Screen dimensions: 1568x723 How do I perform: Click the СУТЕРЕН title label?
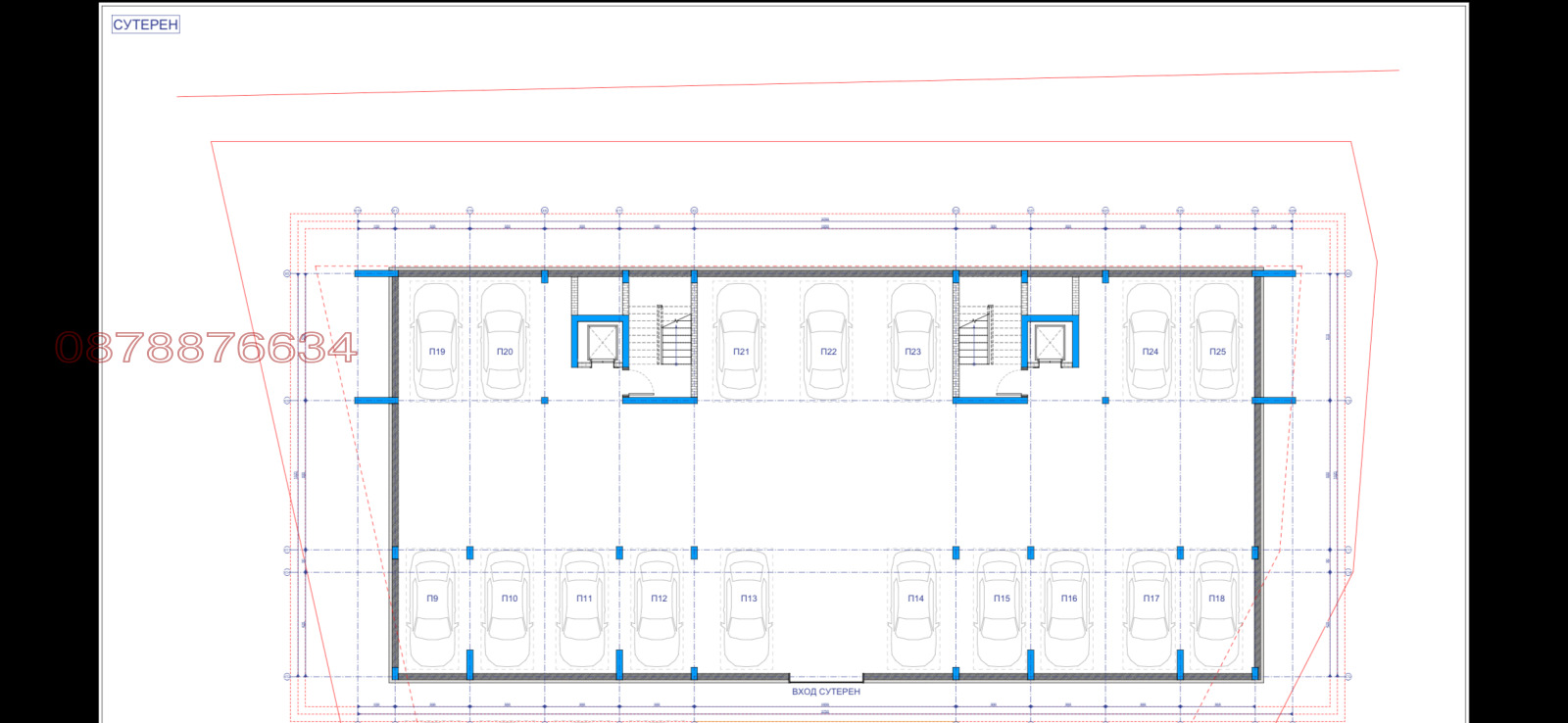145,24
